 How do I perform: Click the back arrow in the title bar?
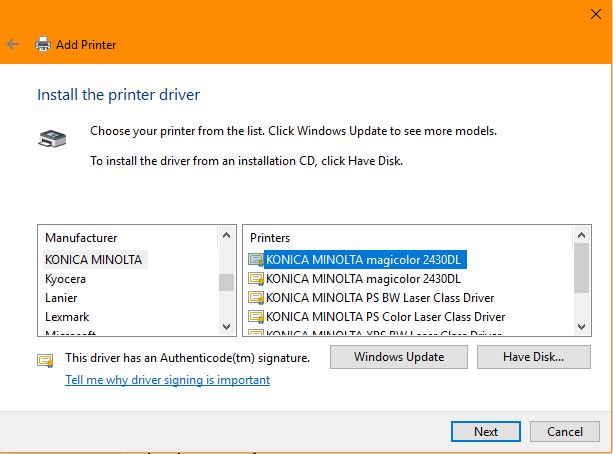coord(13,44)
